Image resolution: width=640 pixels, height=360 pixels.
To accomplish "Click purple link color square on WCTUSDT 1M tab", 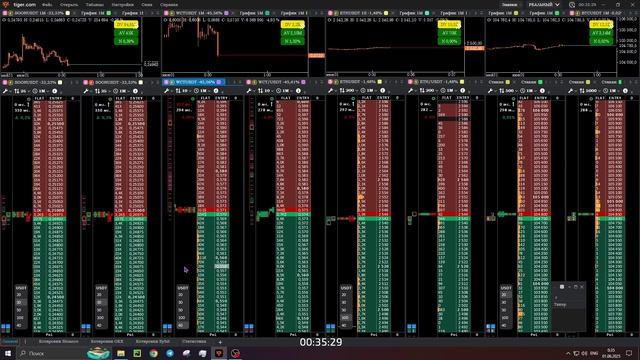I will click(226, 13).
